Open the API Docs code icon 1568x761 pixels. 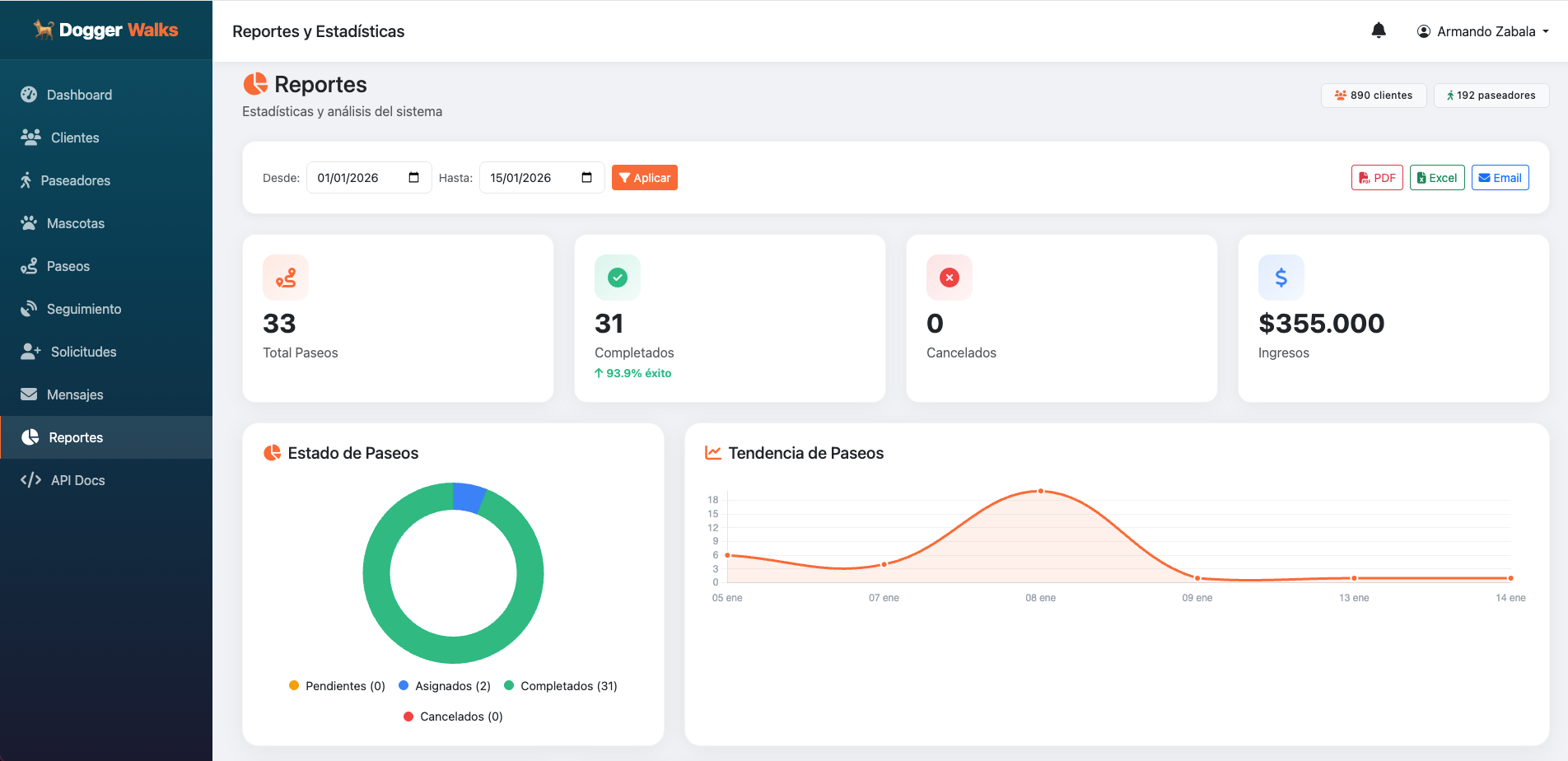point(30,480)
